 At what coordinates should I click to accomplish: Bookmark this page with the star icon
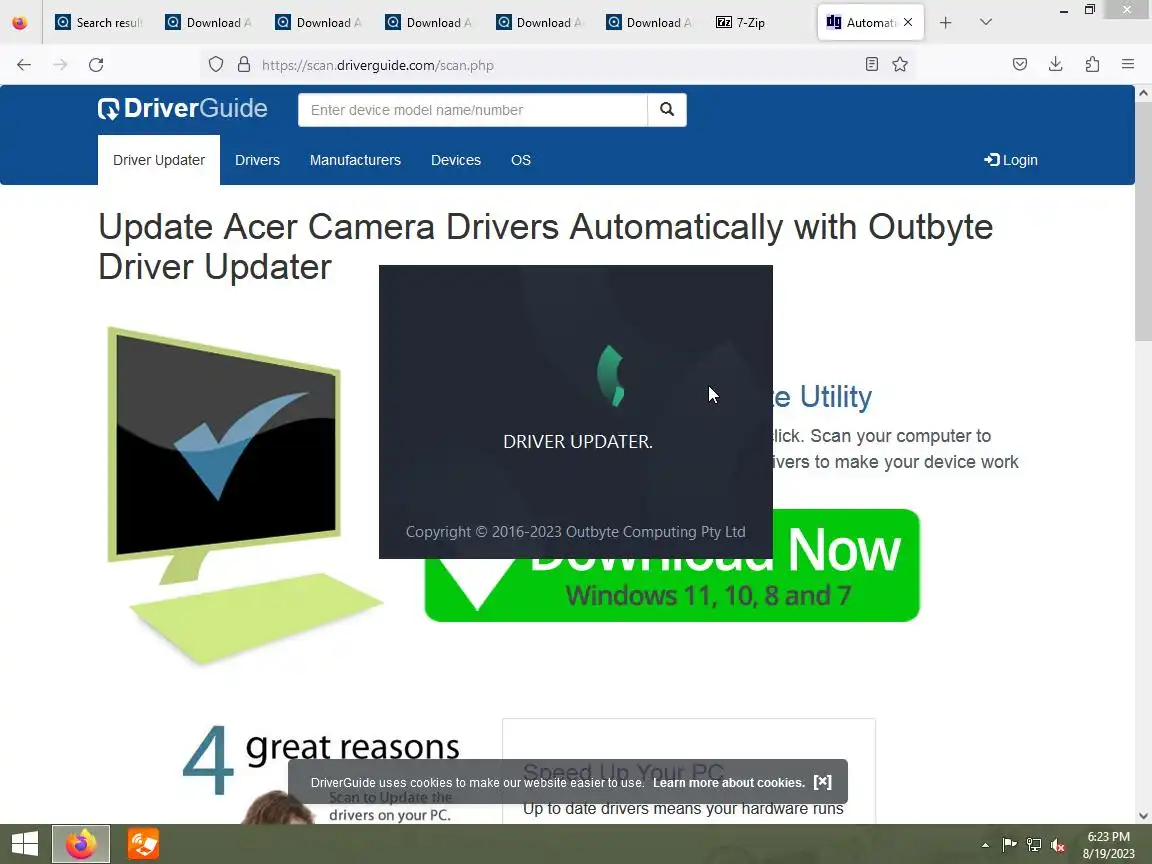click(900, 65)
